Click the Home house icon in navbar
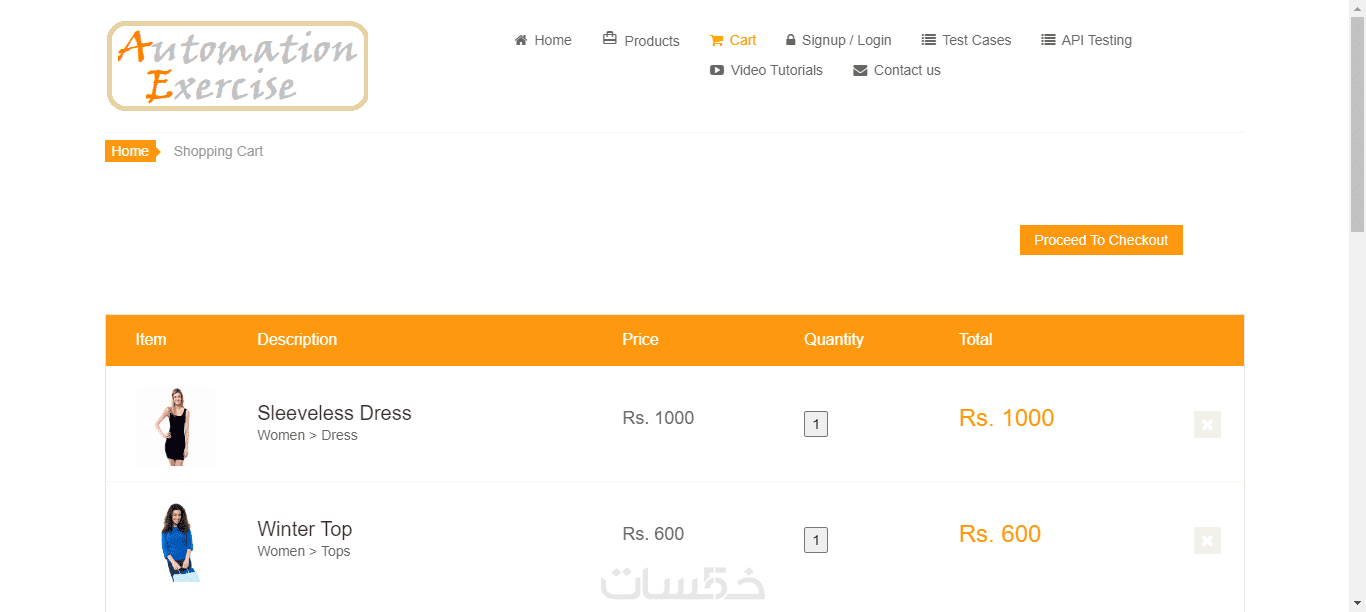 pyautogui.click(x=520, y=41)
